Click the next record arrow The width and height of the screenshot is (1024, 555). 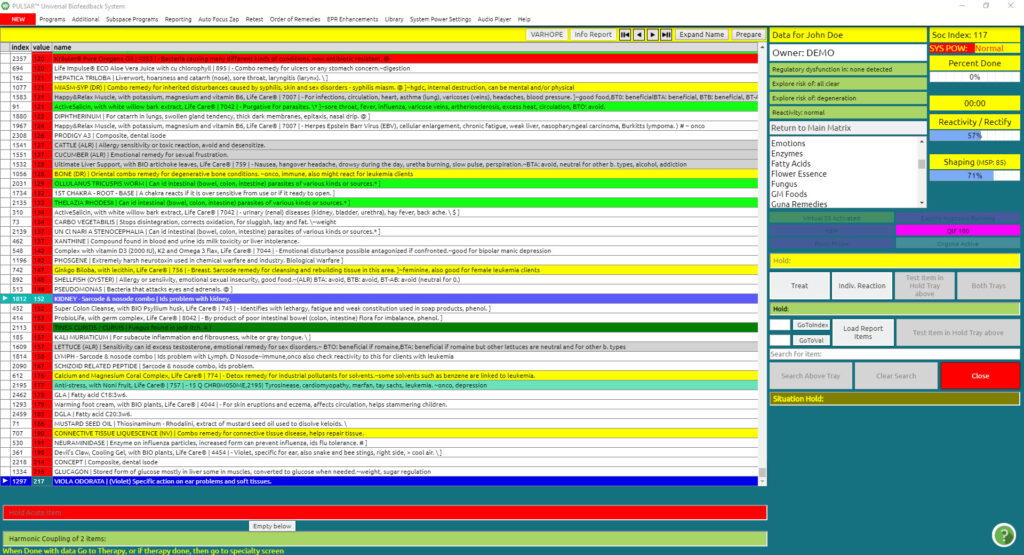(653, 34)
